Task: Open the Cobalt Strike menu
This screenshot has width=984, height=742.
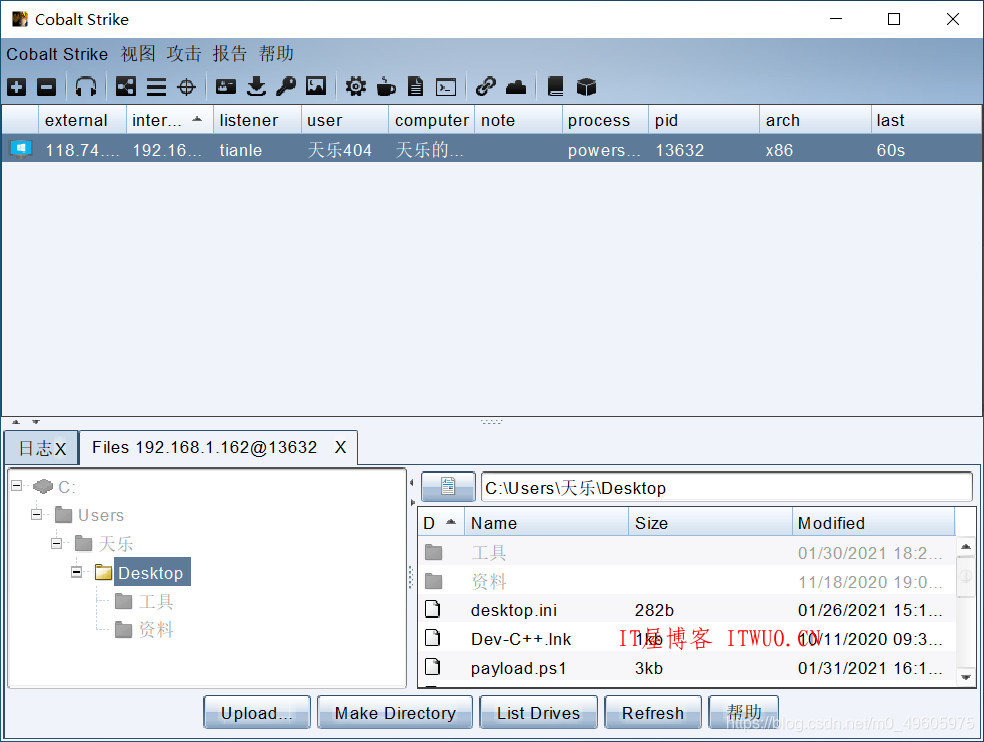Action: point(57,54)
